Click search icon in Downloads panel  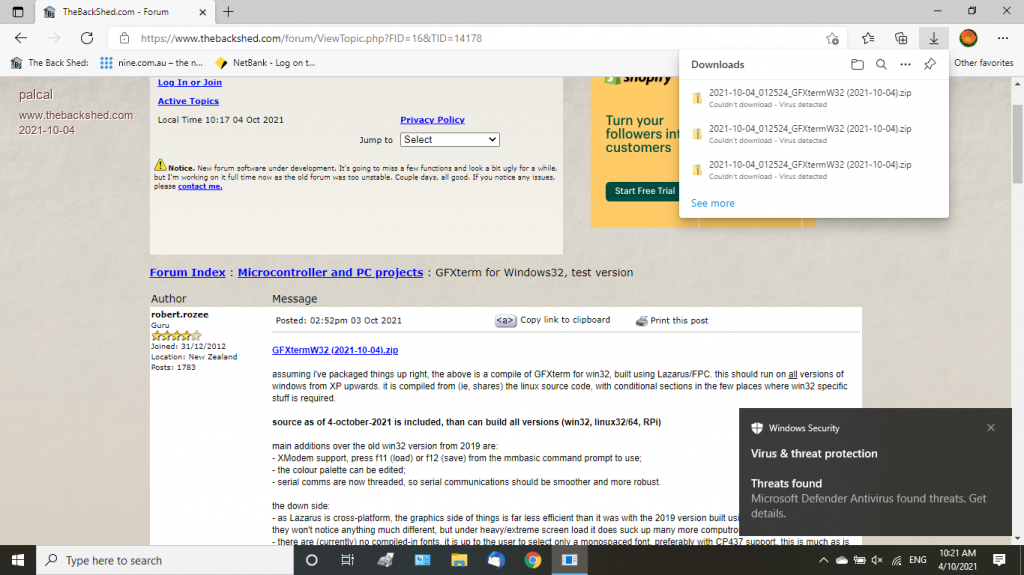click(881, 65)
